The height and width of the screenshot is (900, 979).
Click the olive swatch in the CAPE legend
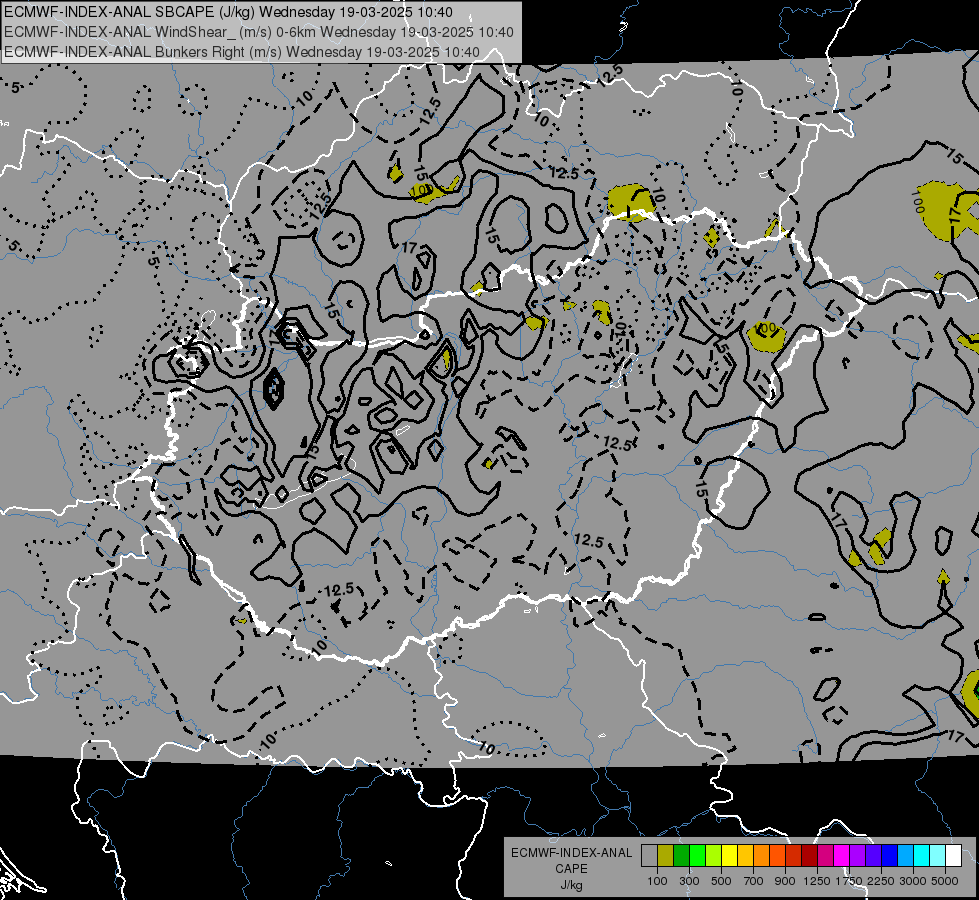pyautogui.click(x=665, y=856)
